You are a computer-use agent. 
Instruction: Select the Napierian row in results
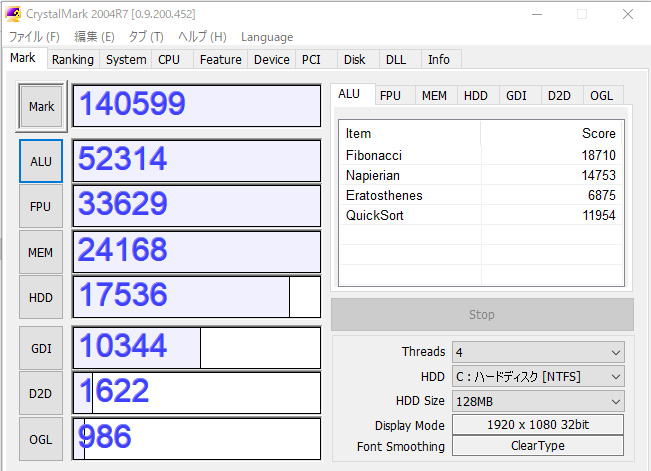click(x=481, y=175)
